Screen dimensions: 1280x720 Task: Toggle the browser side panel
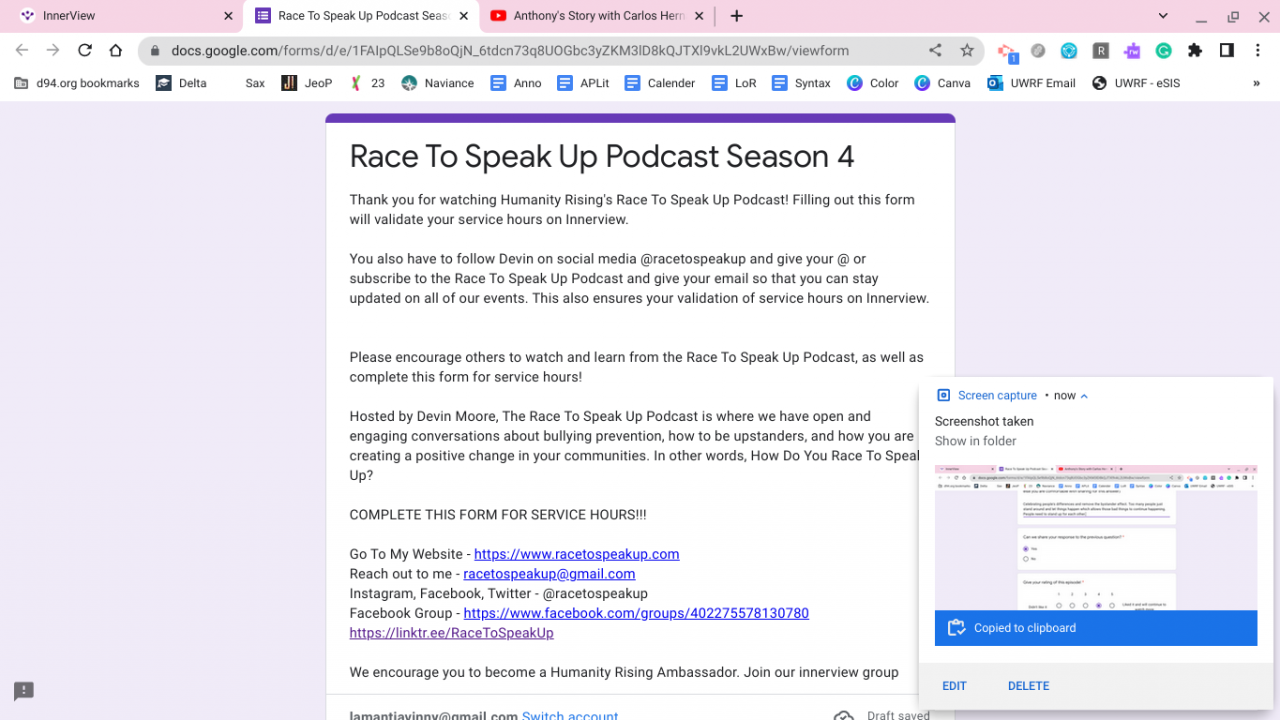pos(1227,50)
